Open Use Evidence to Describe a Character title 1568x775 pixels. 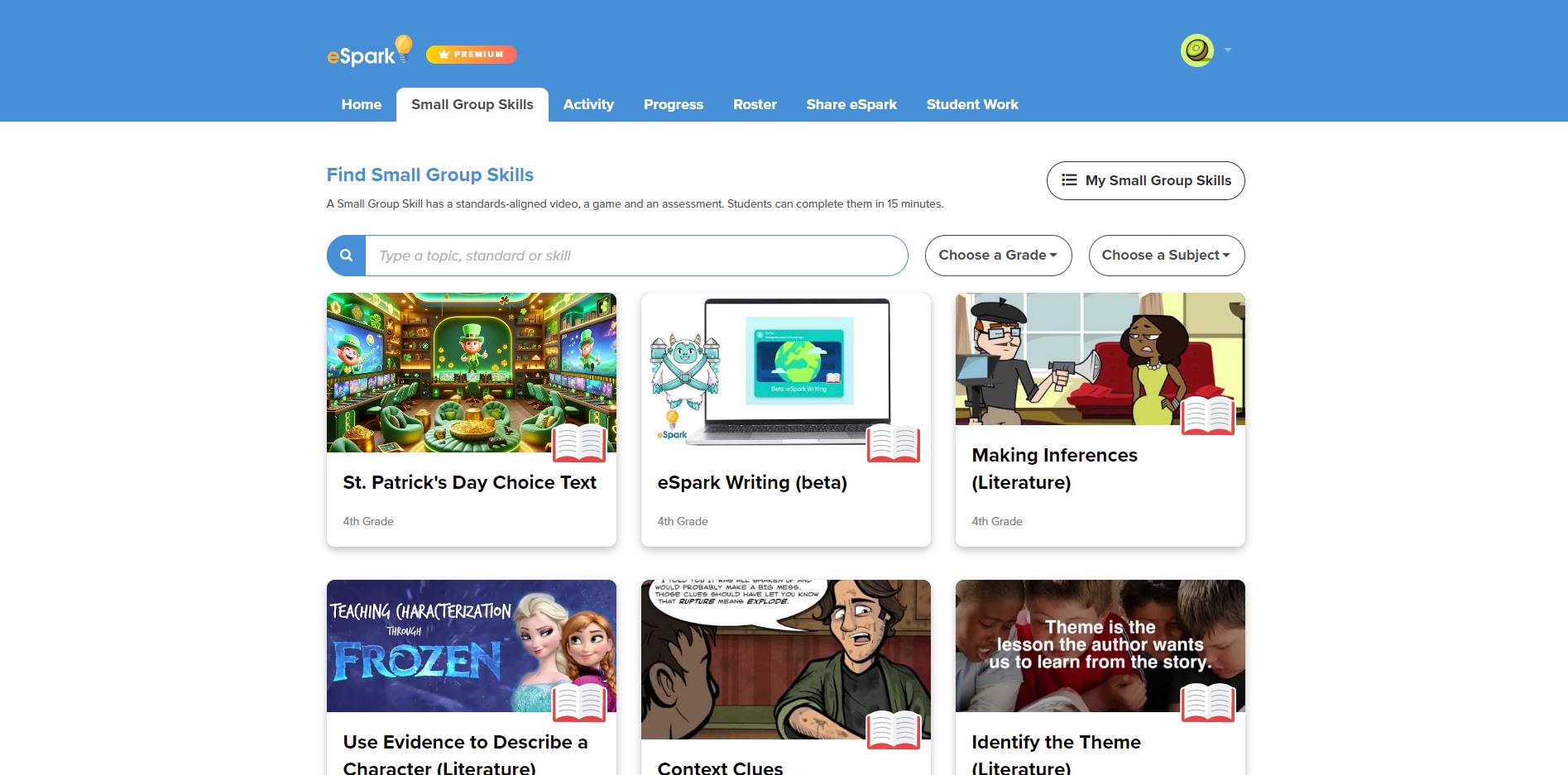pos(465,754)
